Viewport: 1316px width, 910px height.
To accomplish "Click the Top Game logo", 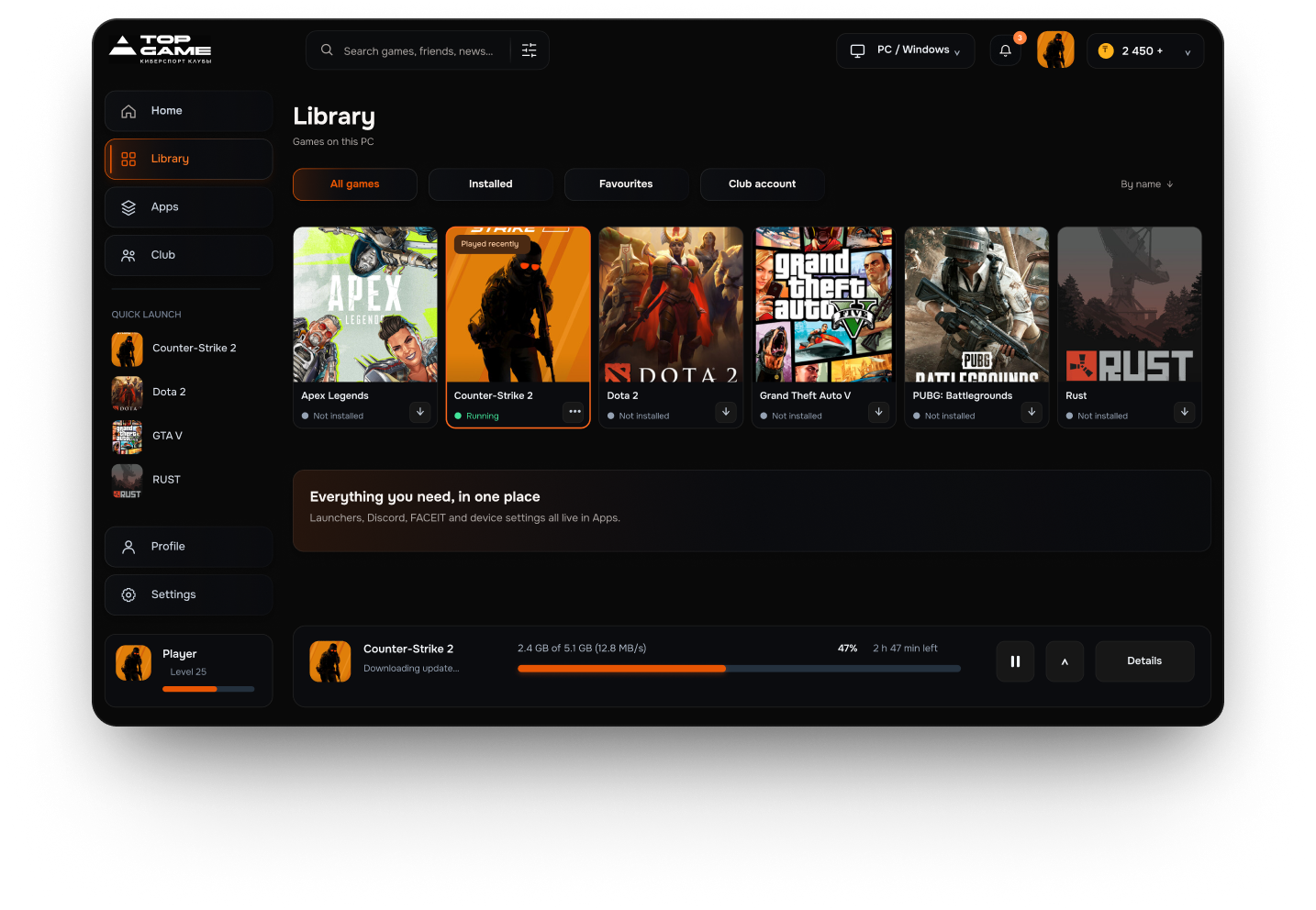I will pos(161,49).
